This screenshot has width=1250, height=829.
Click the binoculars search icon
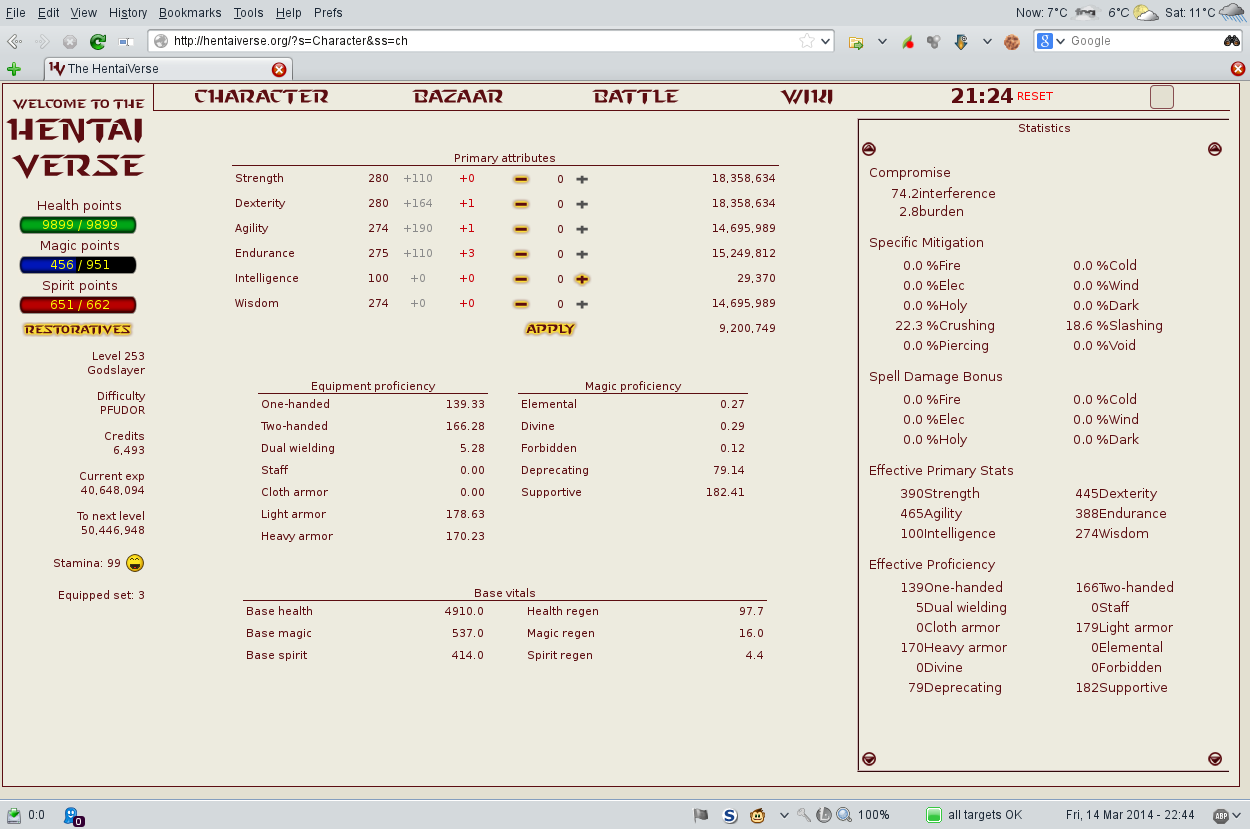[x=1232, y=41]
